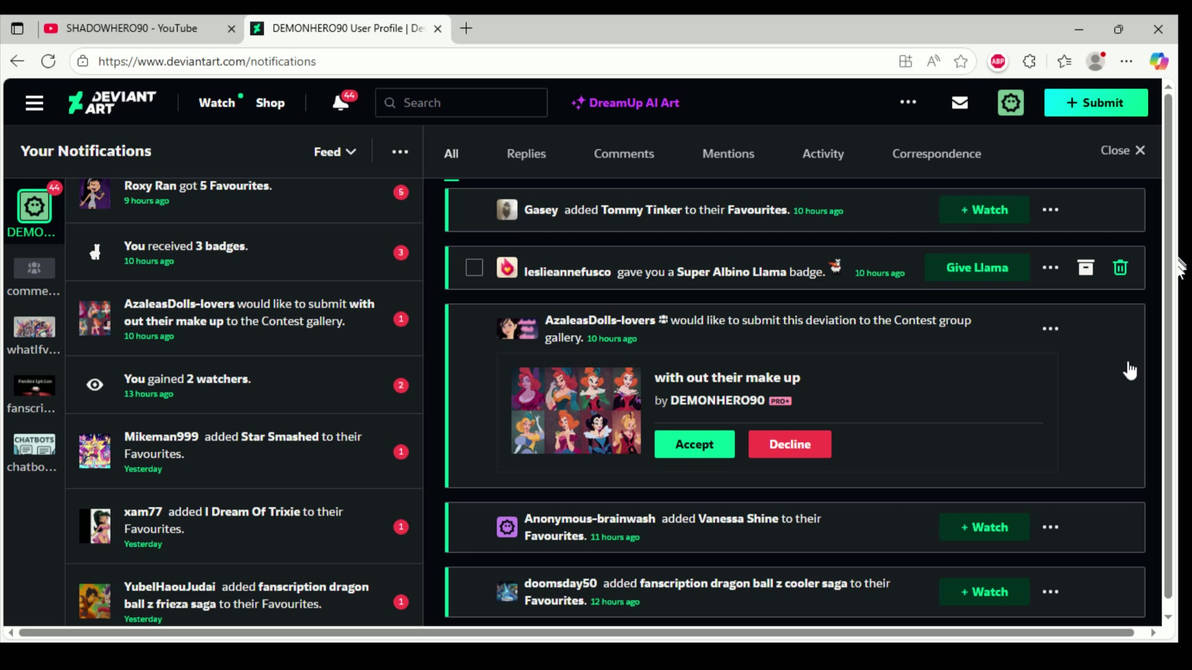The height and width of the screenshot is (670, 1192).
Task: Click the horizontal scrollbar at bottom
Action: 576,633
